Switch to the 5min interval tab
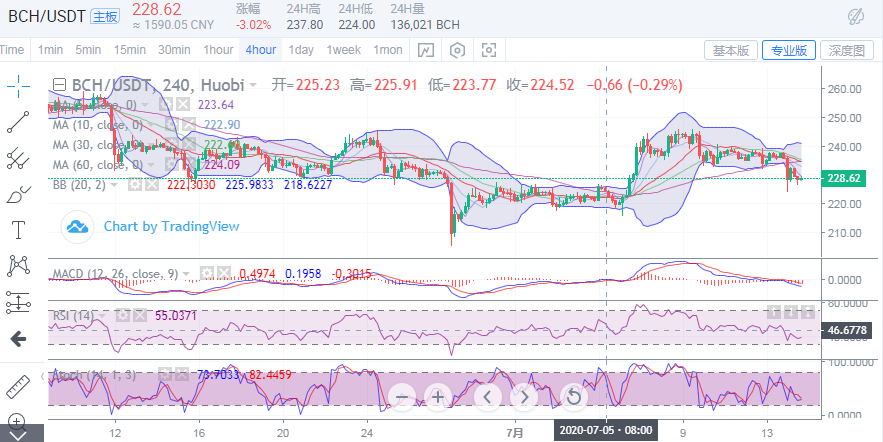 click(88, 50)
